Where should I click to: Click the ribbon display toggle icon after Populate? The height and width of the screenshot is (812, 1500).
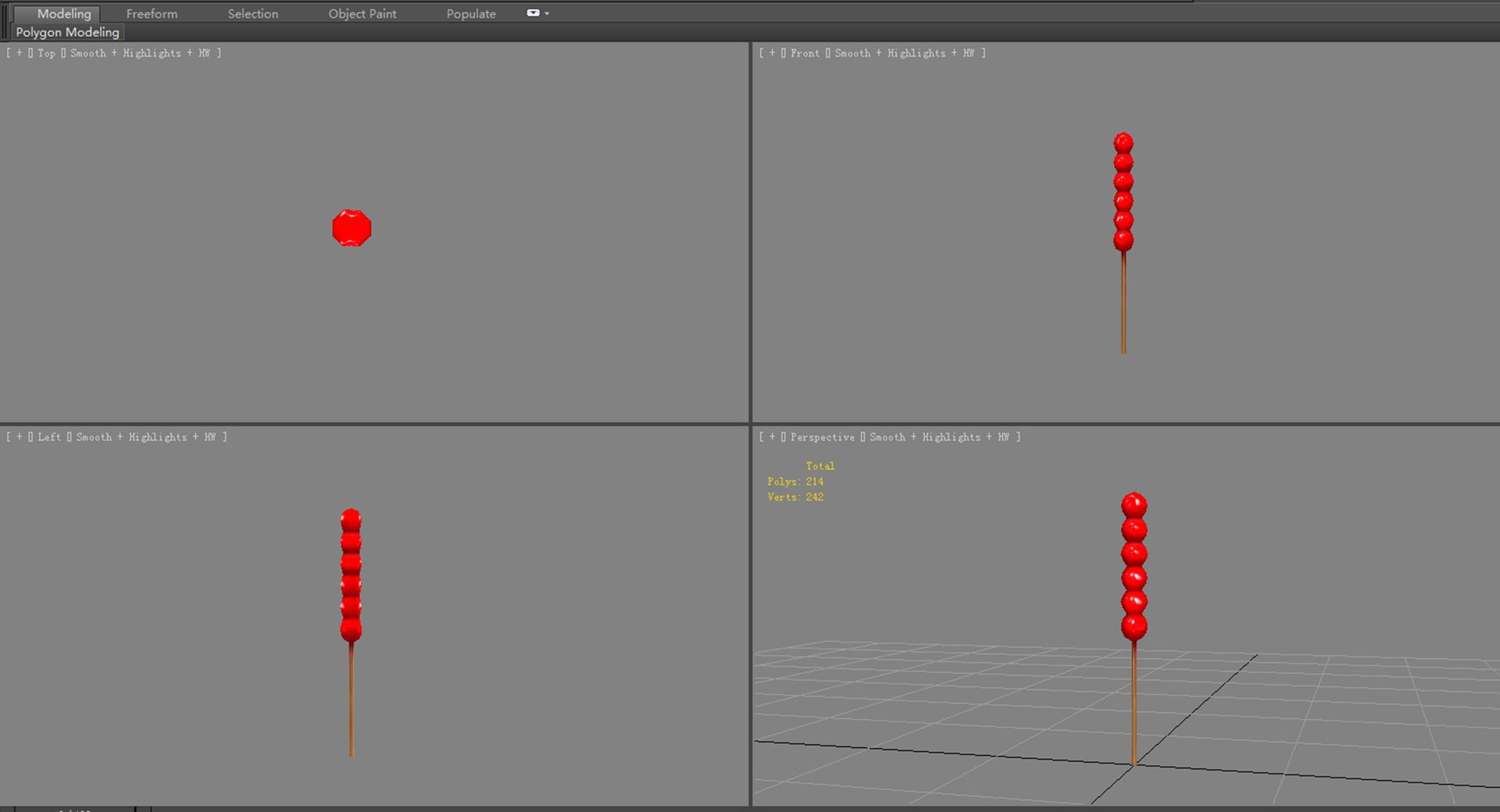pyautogui.click(x=533, y=12)
